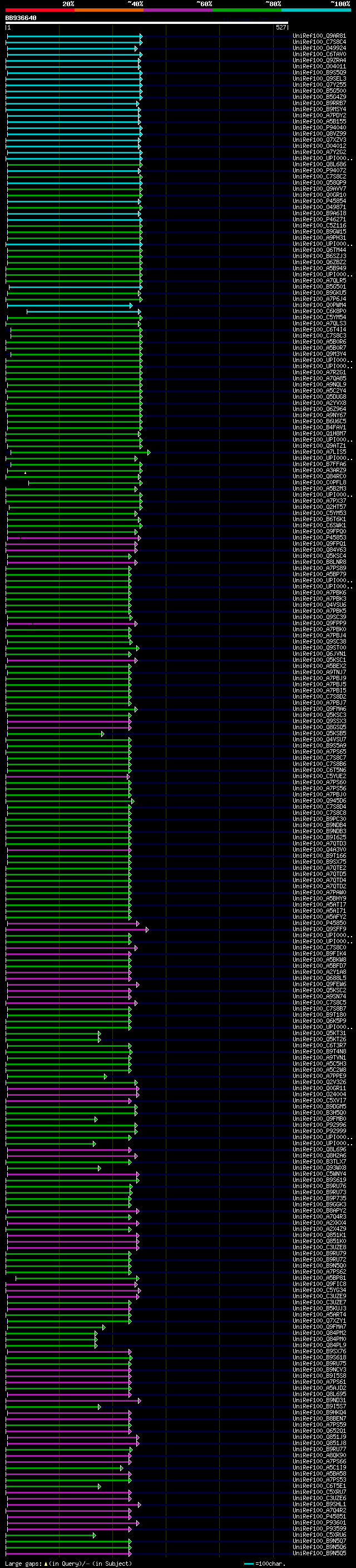Select hit UniRef100_C6TAV0
356x1568 pixels.
point(319,54)
